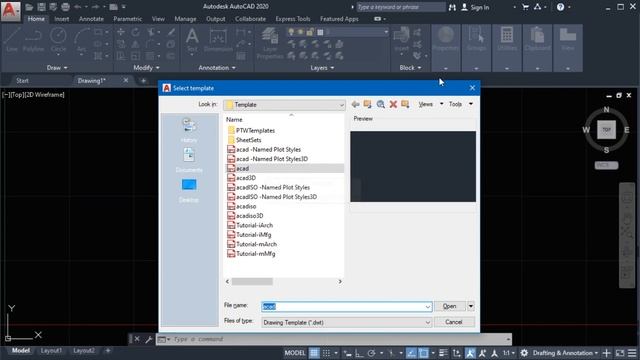Click the Insert block icon

tap(402, 40)
